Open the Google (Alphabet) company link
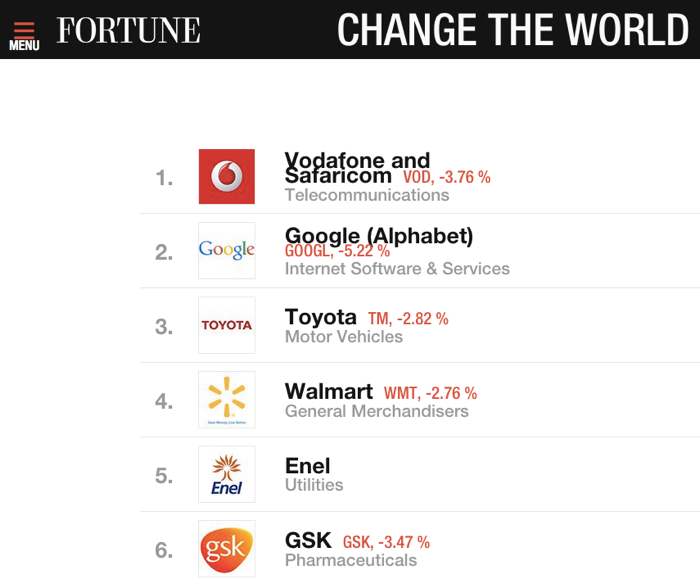700x584 pixels. point(379,235)
